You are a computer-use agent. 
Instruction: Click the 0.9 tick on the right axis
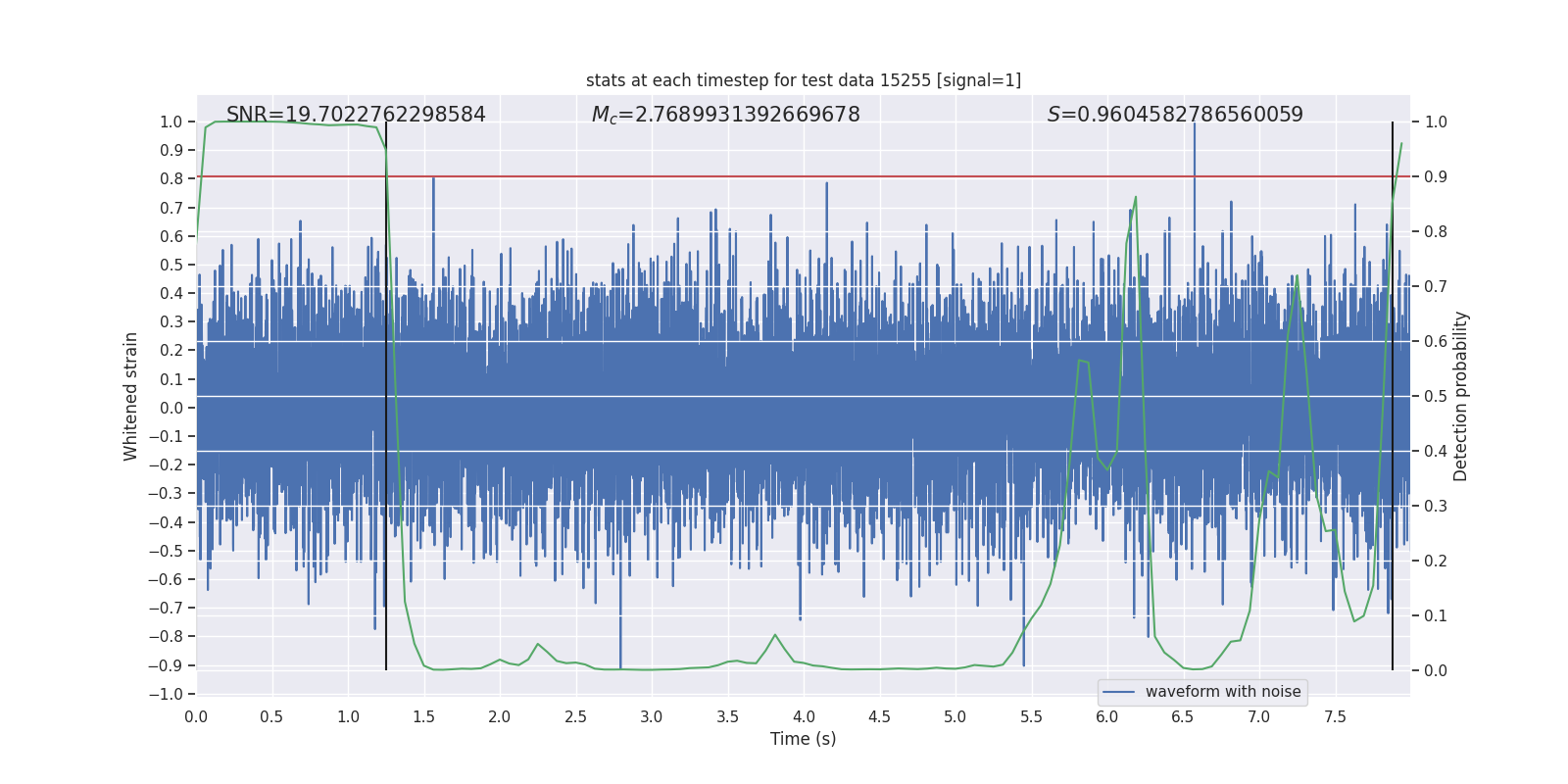click(1436, 177)
